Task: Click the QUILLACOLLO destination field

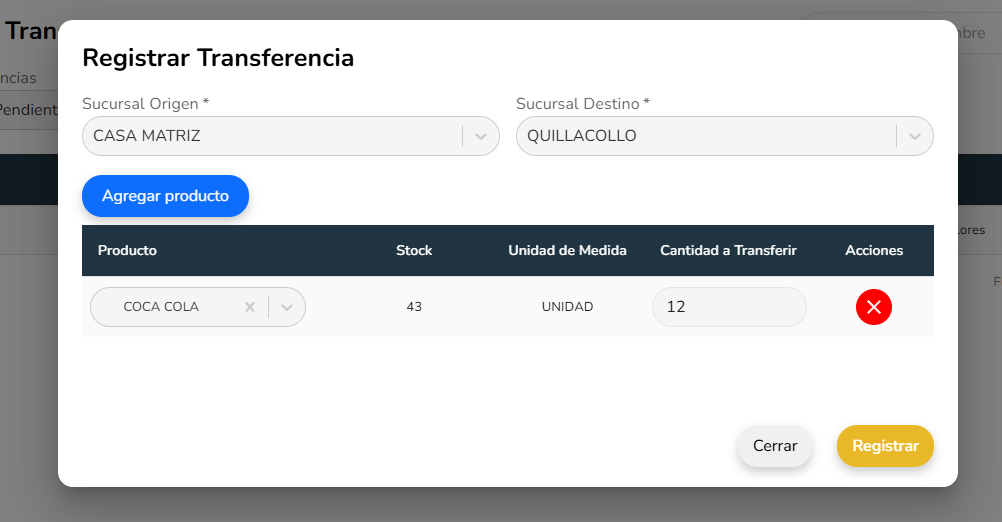Action: 704,136
